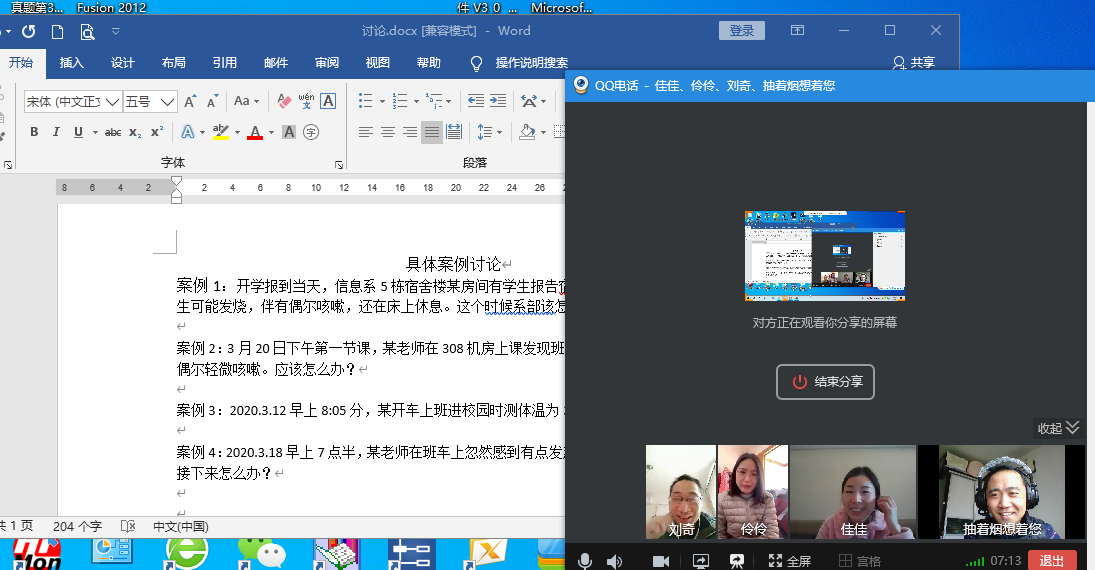Open the font size dropdown
The height and width of the screenshot is (570, 1095).
tap(167, 101)
